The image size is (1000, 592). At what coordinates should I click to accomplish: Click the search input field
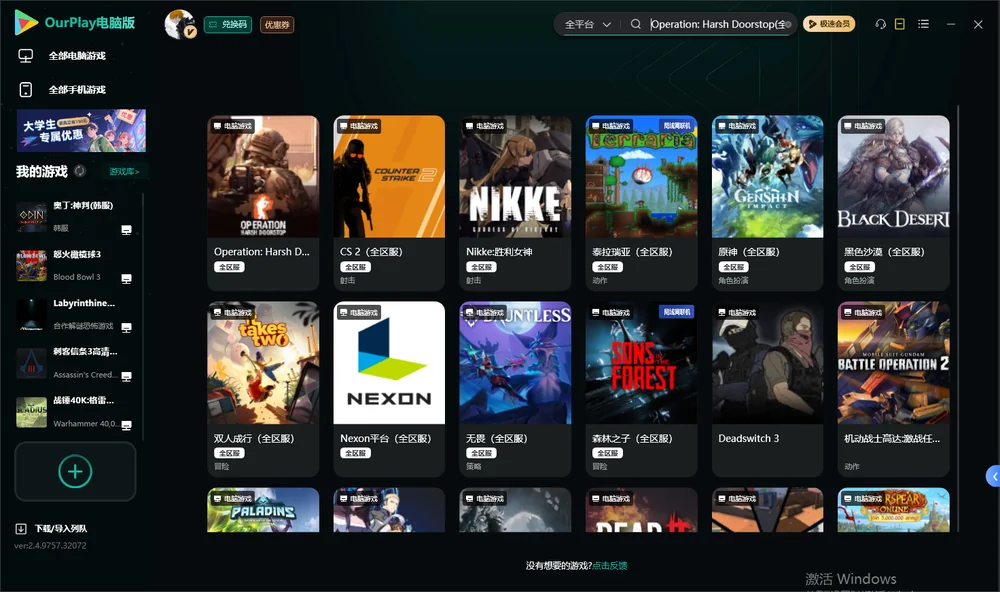point(717,24)
